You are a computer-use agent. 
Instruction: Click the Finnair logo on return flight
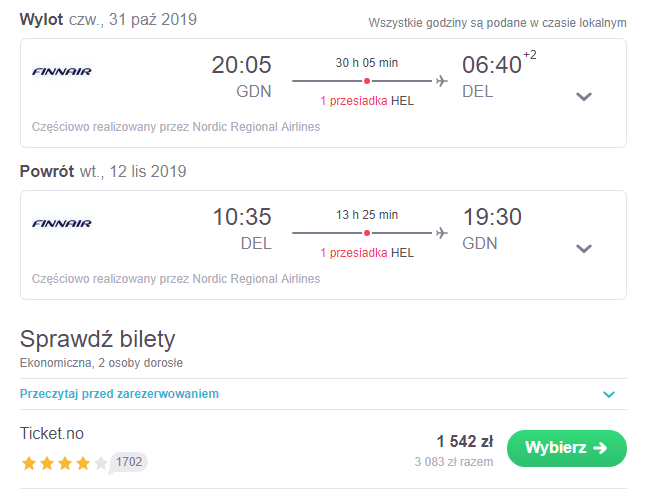(62, 224)
